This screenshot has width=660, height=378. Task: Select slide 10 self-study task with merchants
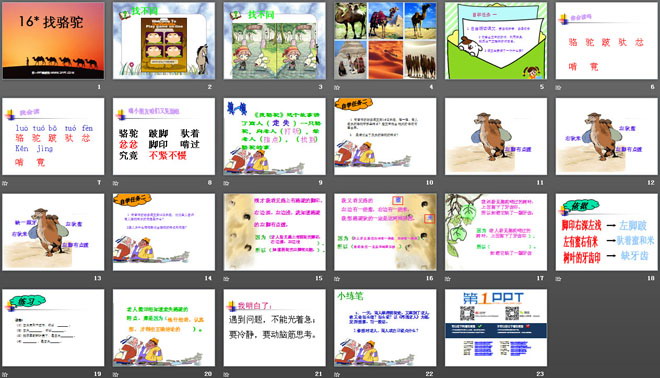tap(385, 136)
